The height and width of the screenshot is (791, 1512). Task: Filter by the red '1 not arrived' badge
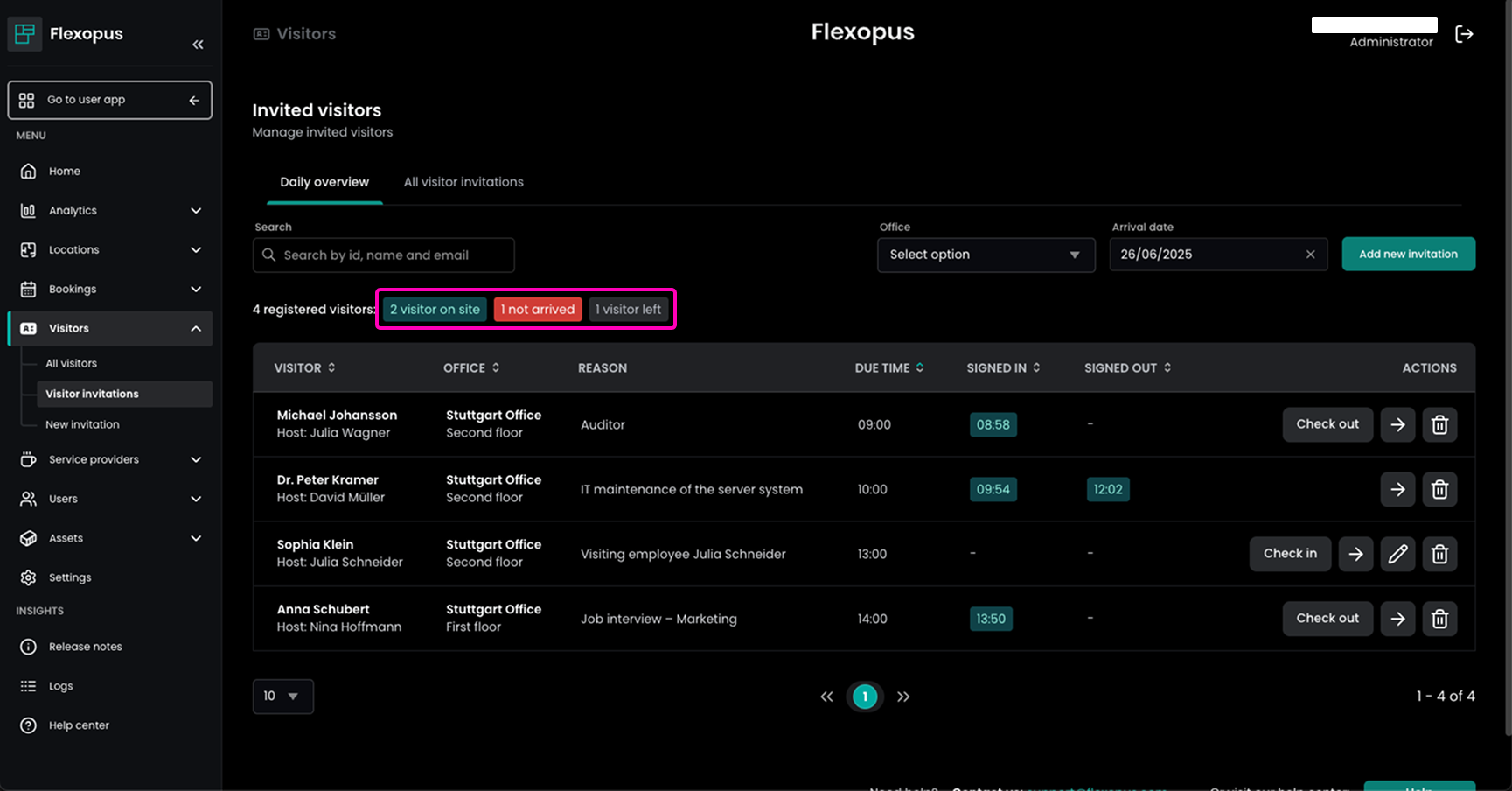(x=537, y=310)
